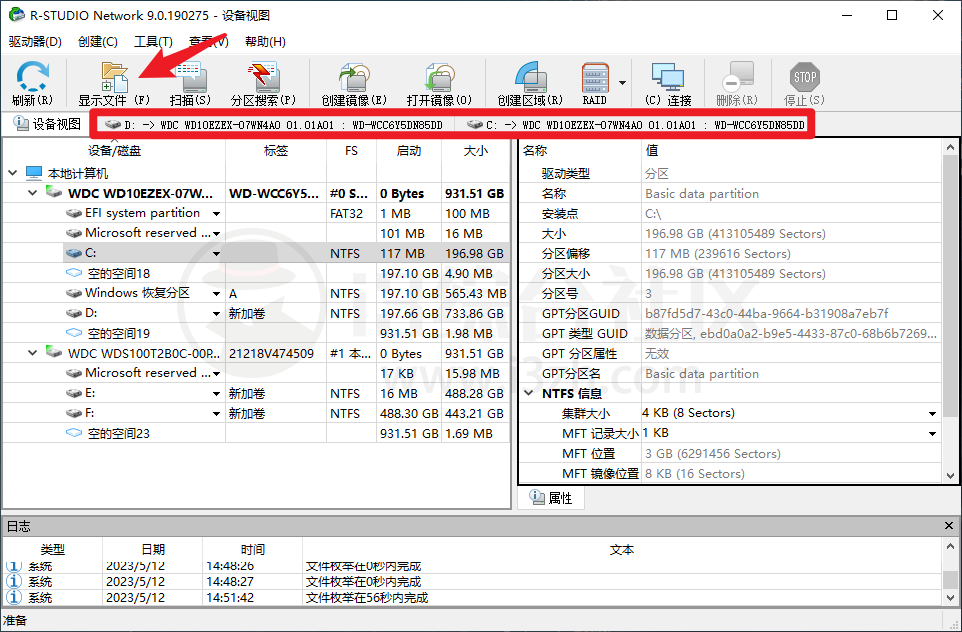Open the MFT 记录大小 value dropdown

click(x=933, y=434)
